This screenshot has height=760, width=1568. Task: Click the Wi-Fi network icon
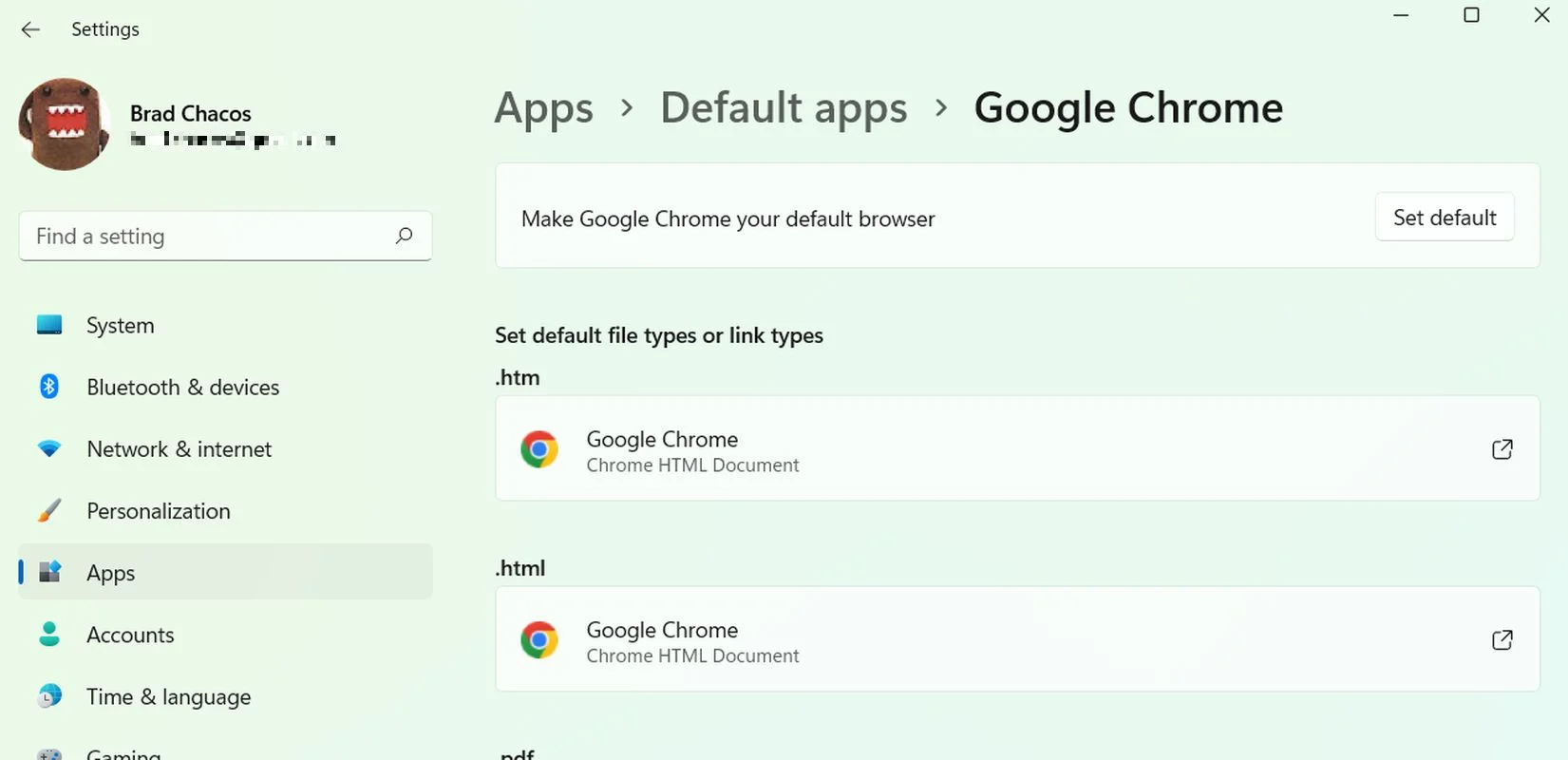[x=49, y=448]
